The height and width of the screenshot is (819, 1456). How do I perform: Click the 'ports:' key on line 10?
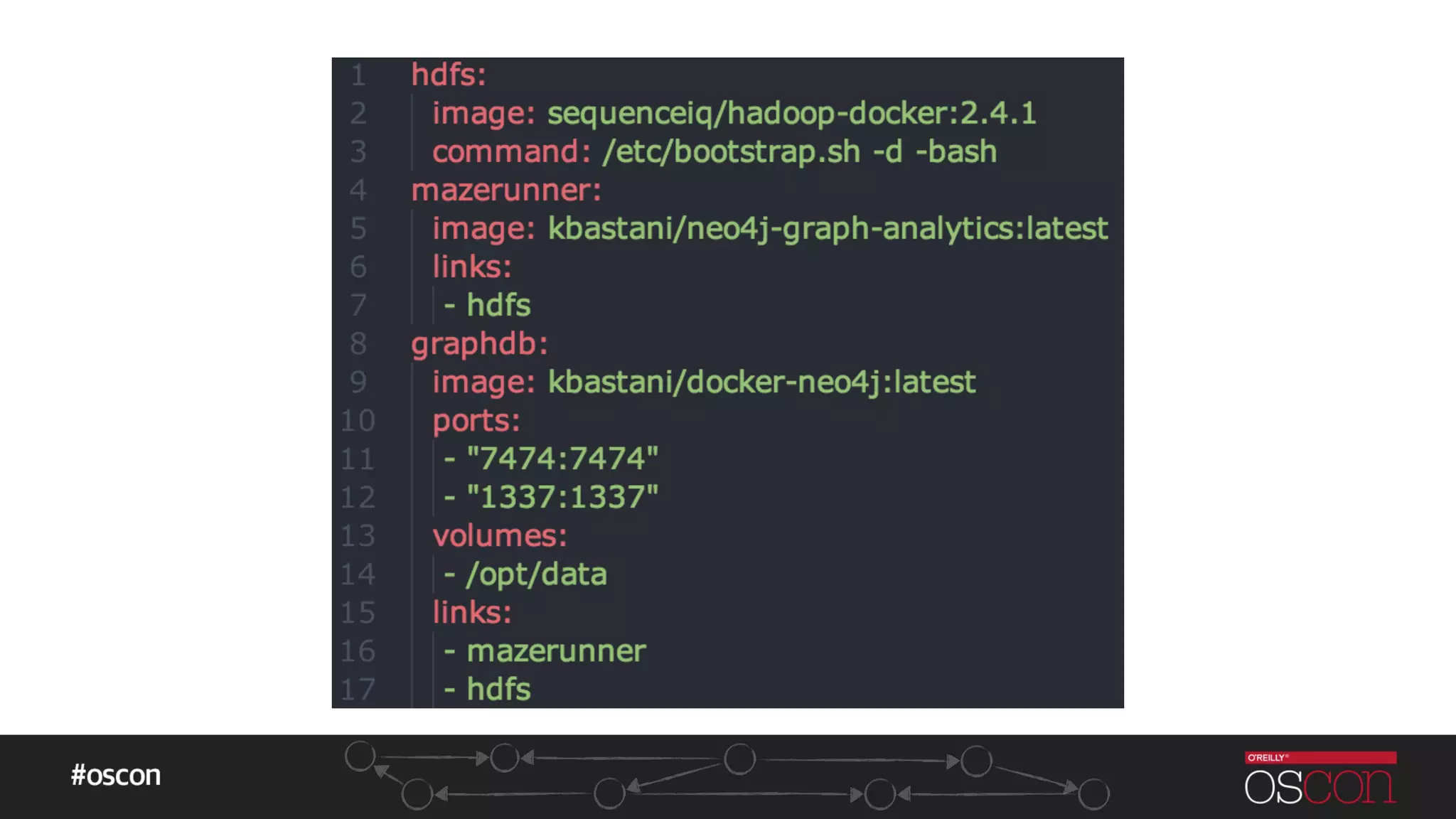476,421
